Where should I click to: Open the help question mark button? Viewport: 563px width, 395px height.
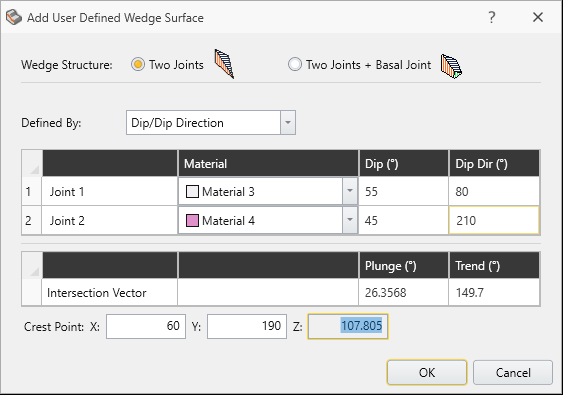pyautogui.click(x=492, y=17)
